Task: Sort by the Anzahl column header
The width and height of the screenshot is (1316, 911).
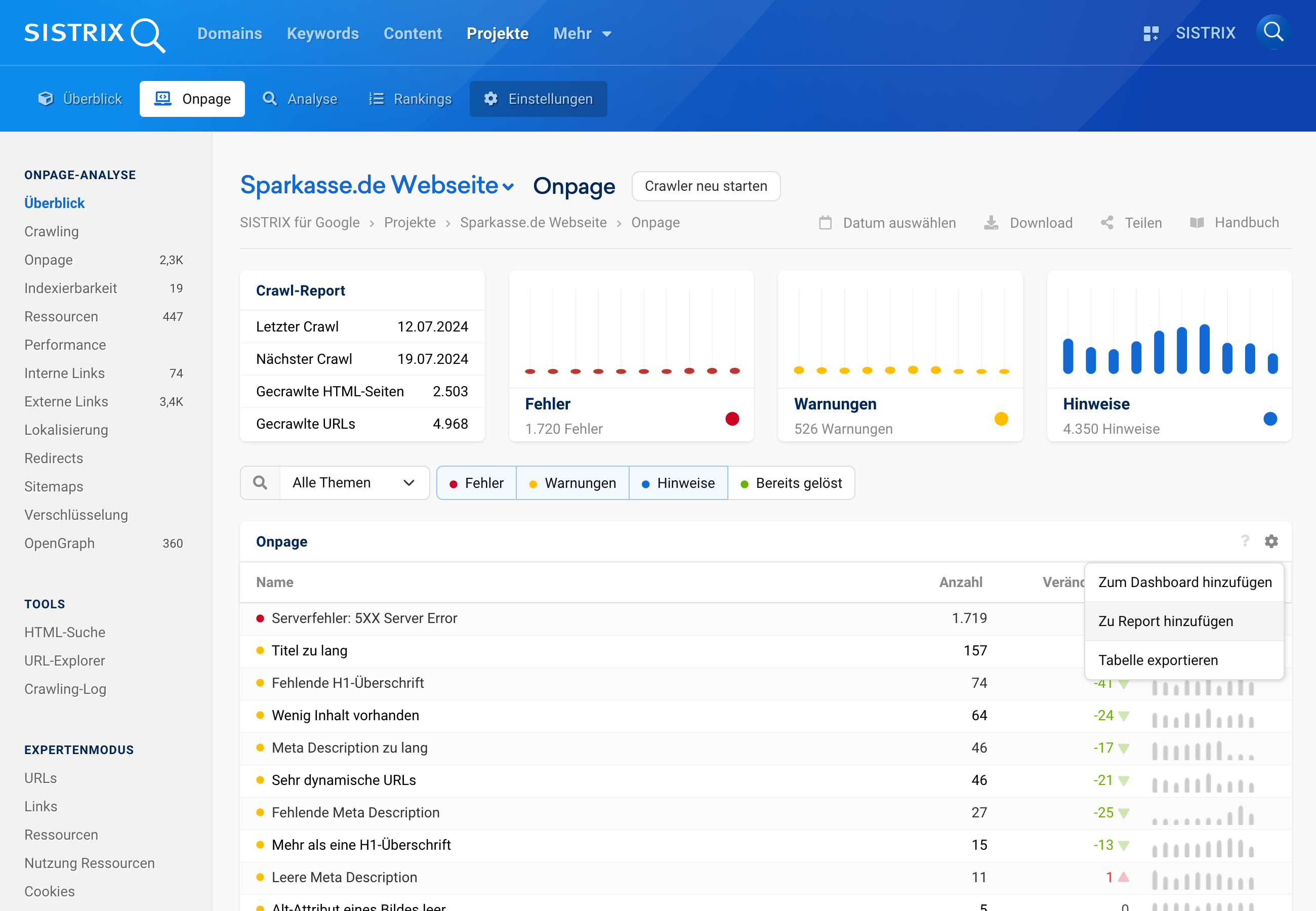Action: [x=961, y=582]
